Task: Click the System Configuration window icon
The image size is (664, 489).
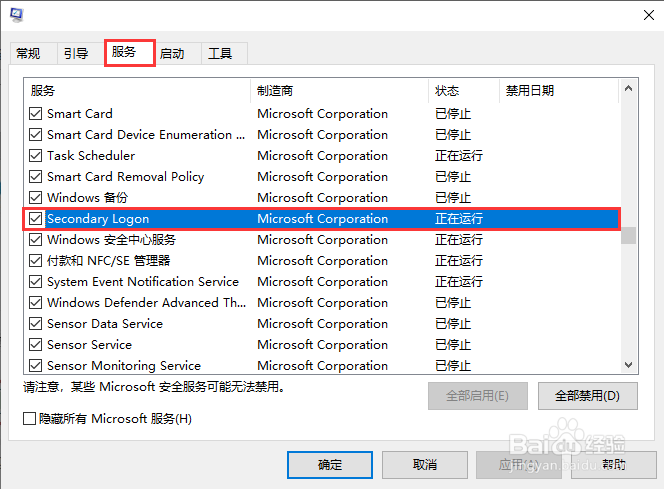Action: click(17, 15)
